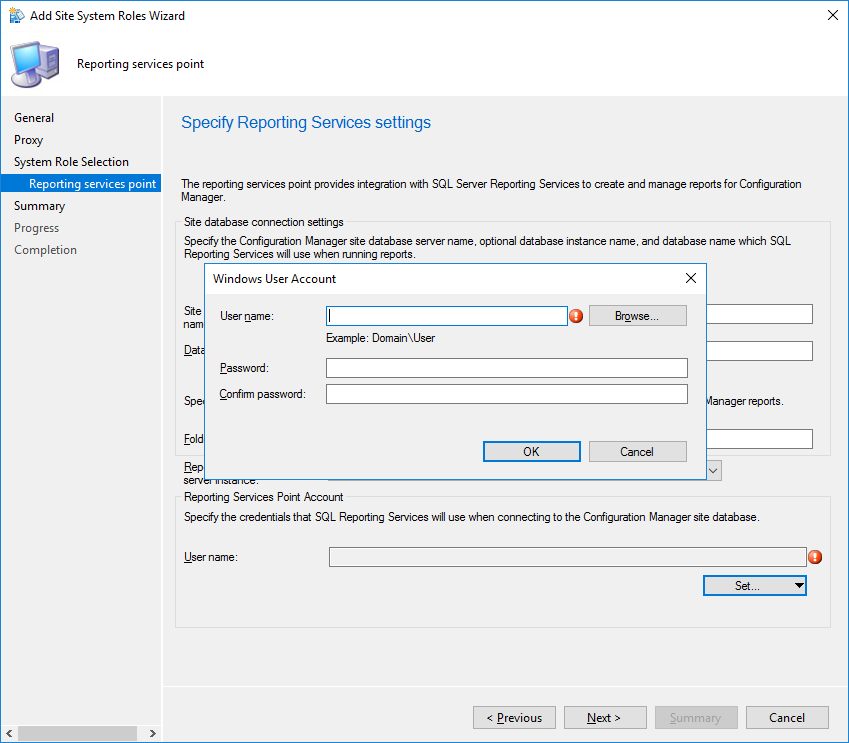Image resolution: width=849 pixels, height=743 pixels.
Task: Open the Set account dropdown arrow
Action: coord(798,585)
